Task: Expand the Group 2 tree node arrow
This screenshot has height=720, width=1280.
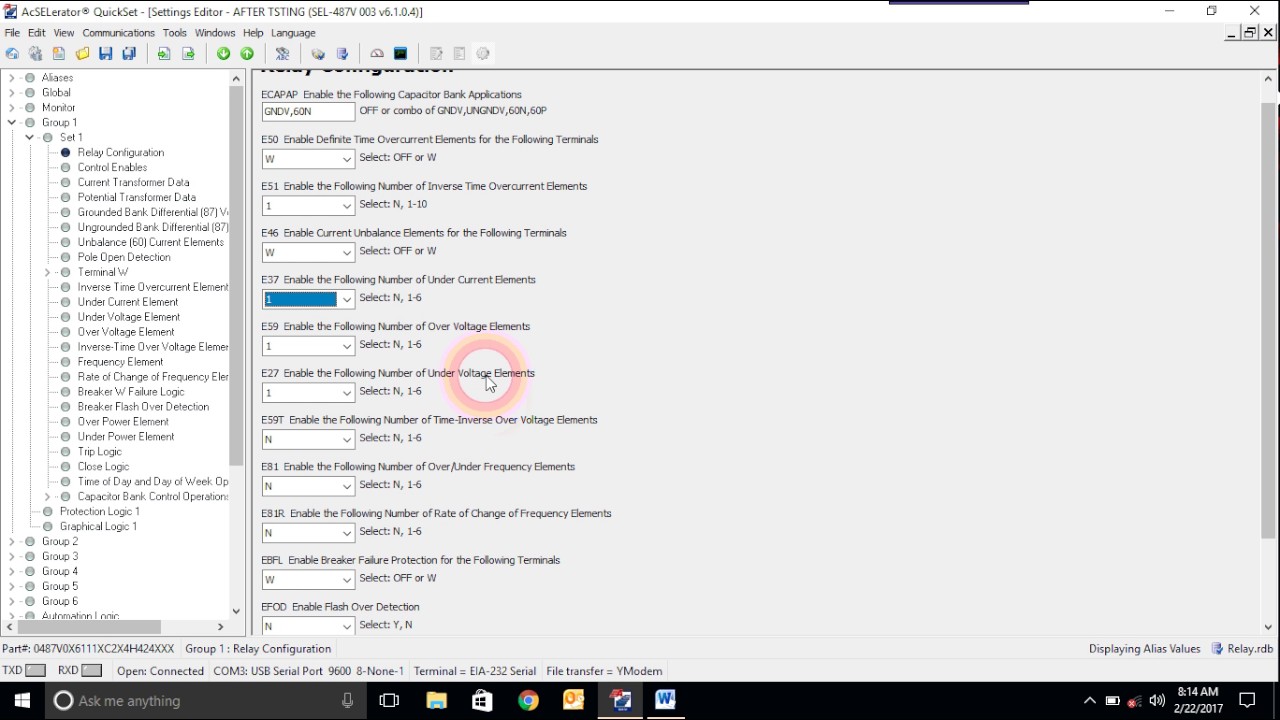Action: [x=12, y=542]
